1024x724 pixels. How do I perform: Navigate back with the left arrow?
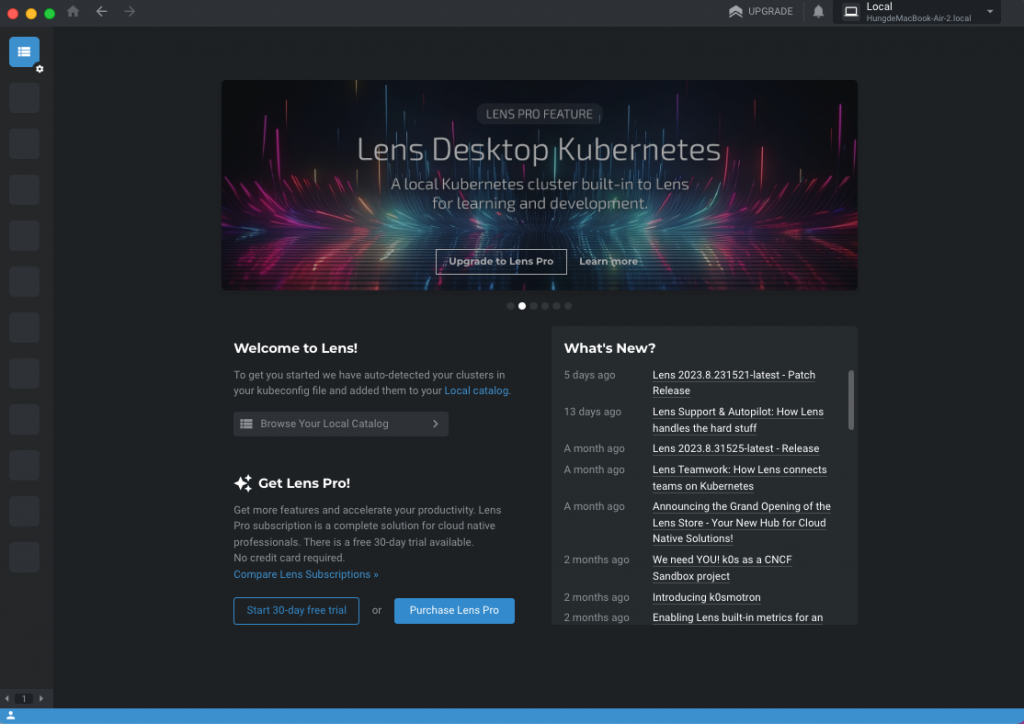[x=101, y=11]
